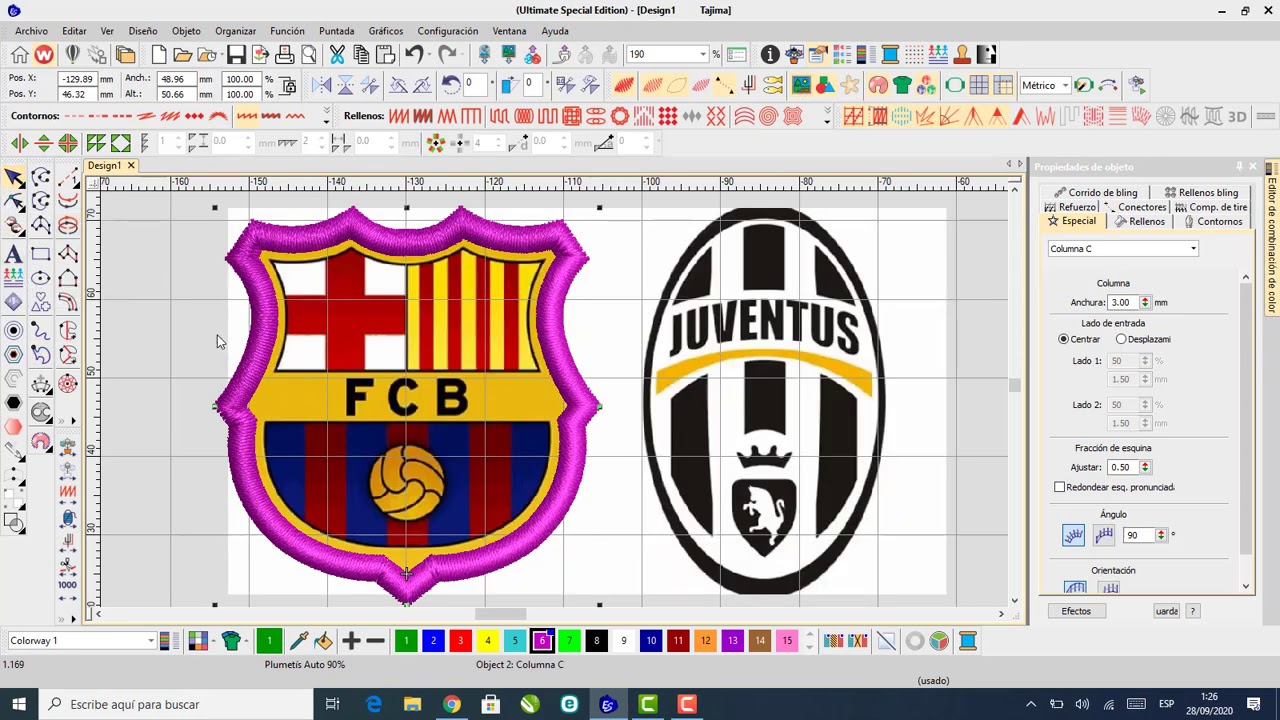Adjust the Ajustar 0.50 spinner
The image size is (1280, 720).
coord(1146,467)
